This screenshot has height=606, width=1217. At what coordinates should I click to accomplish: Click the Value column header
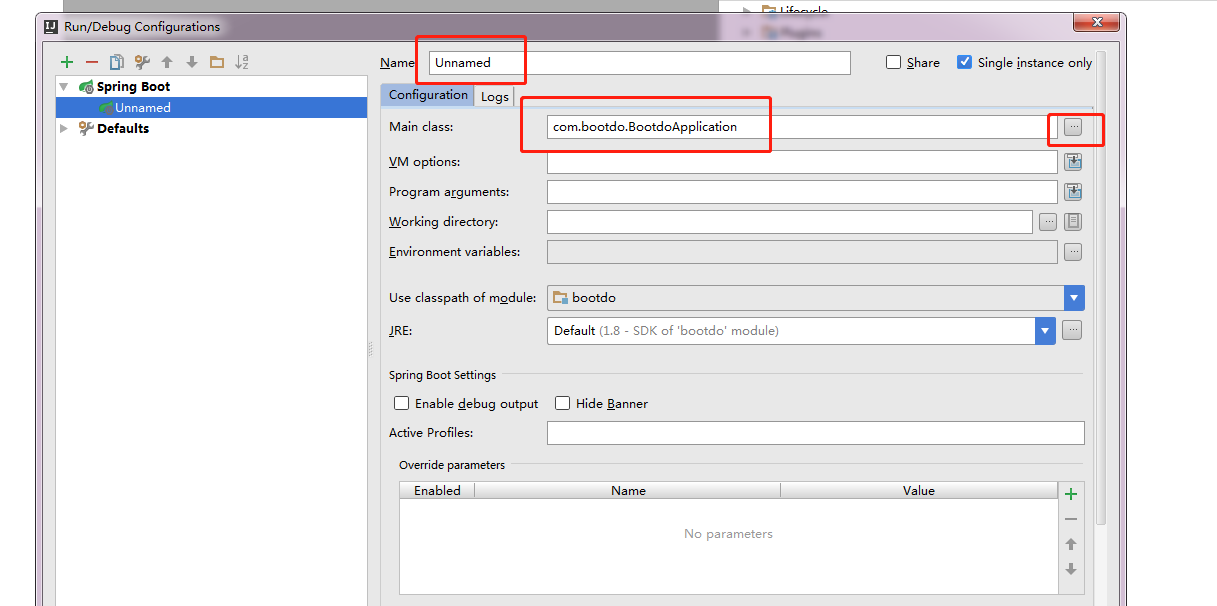918,490
